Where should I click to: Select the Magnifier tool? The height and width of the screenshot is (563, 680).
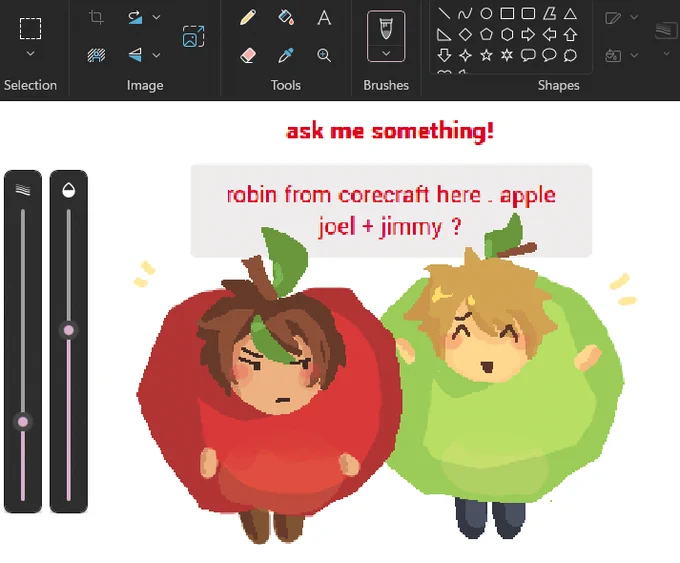tap(324, 55)
